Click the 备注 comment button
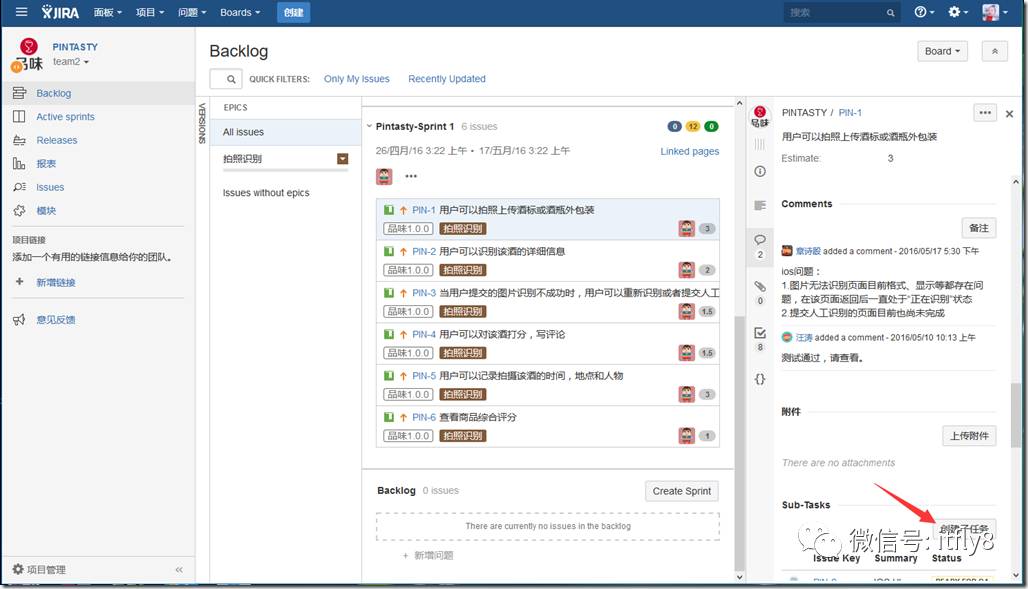Viewport: 1028px width, 589px height. (979, 228)
